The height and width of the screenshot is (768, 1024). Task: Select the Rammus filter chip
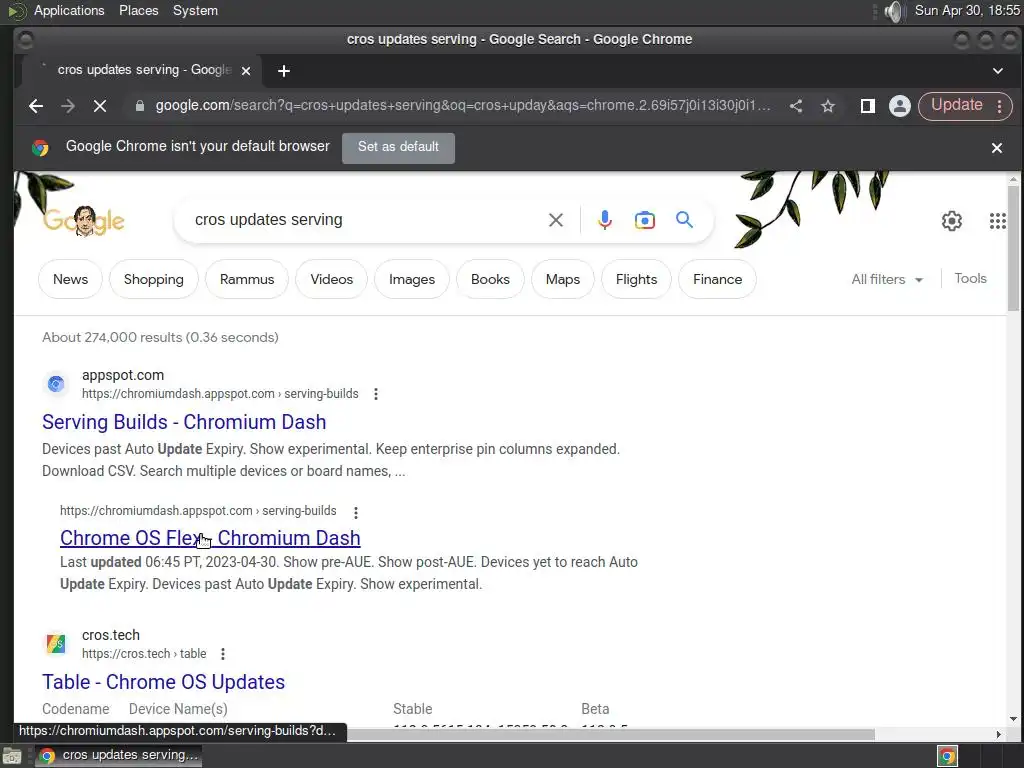coord(247,280)
